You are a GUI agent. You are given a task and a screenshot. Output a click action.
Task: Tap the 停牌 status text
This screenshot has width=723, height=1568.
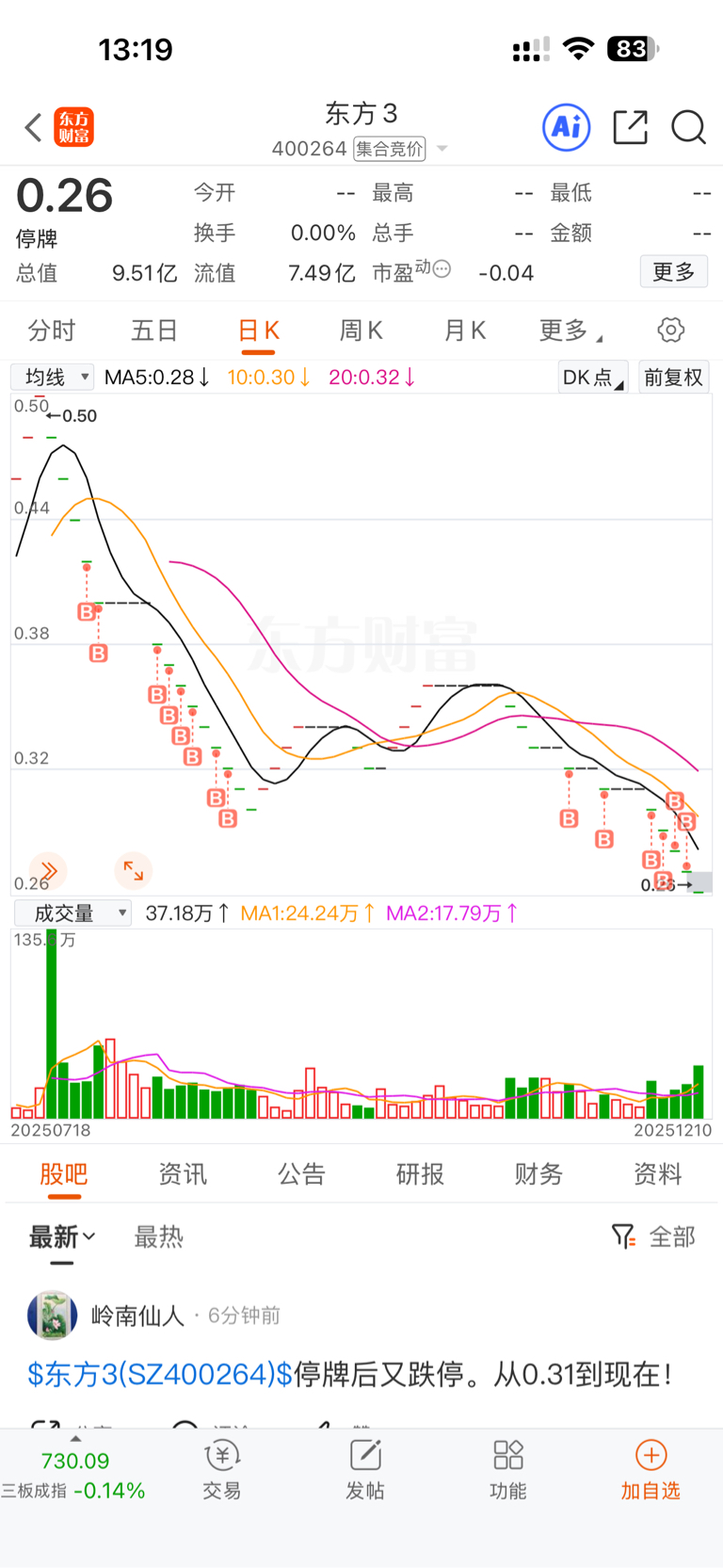37,239
